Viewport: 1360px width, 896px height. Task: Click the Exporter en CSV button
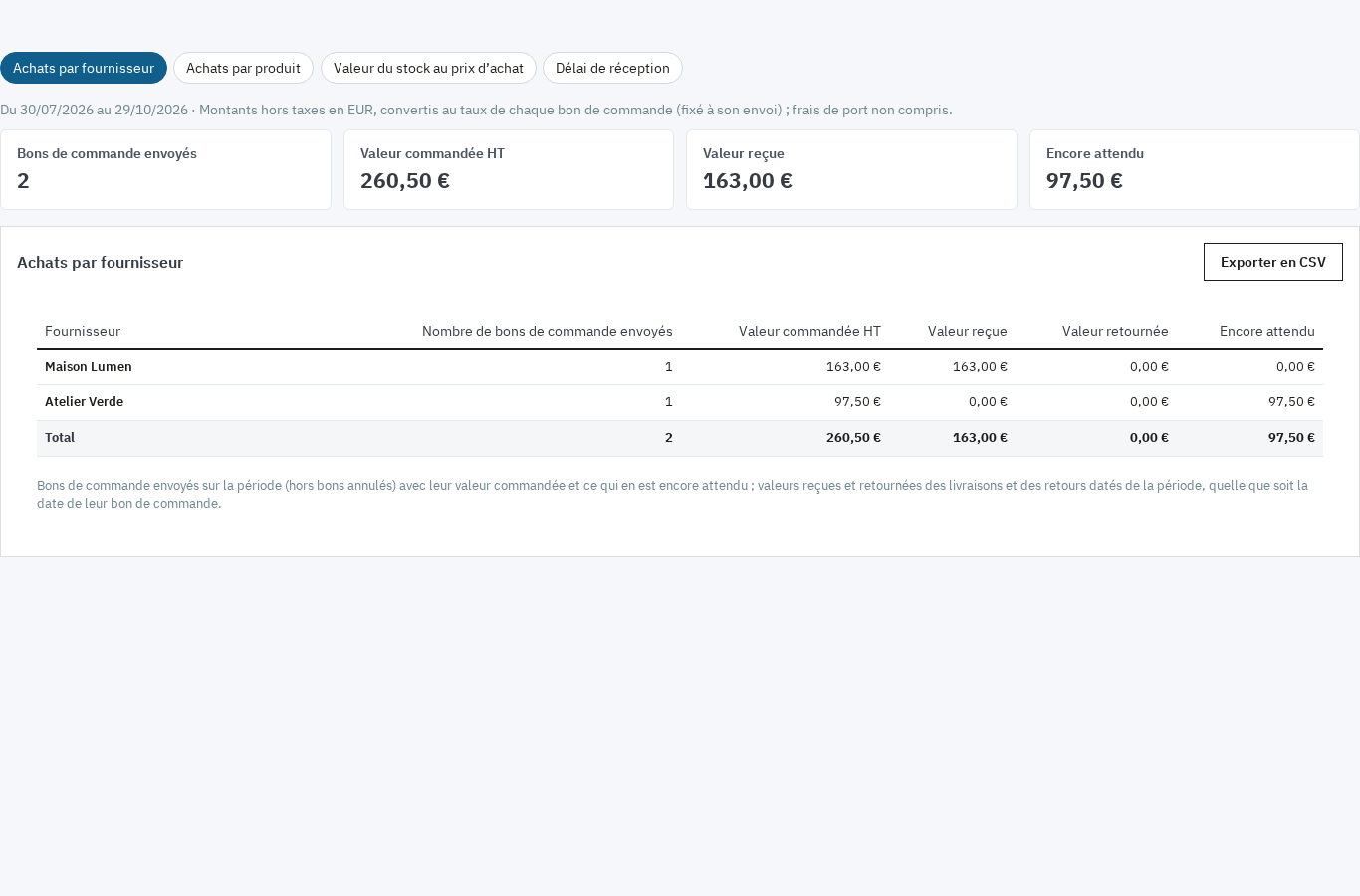coord(1272,262)
